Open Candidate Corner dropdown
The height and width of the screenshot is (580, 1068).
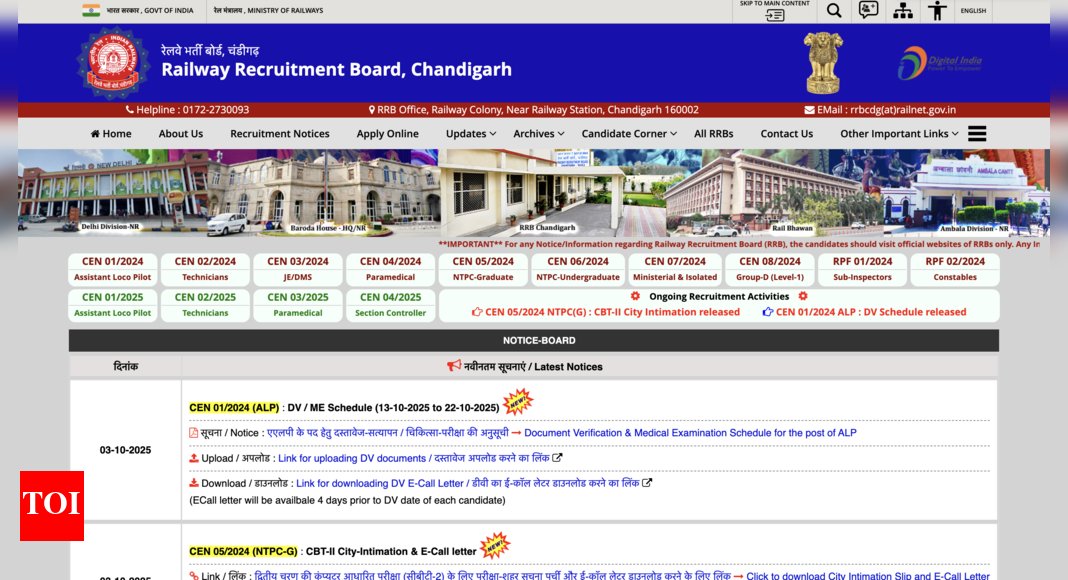coord(629,134)
